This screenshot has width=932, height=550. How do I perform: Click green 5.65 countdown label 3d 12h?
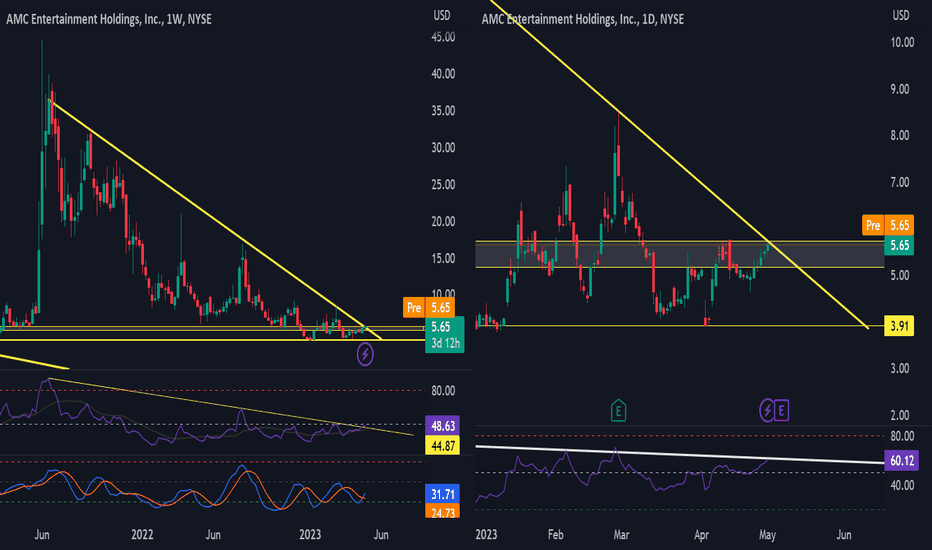click(445, 335)
